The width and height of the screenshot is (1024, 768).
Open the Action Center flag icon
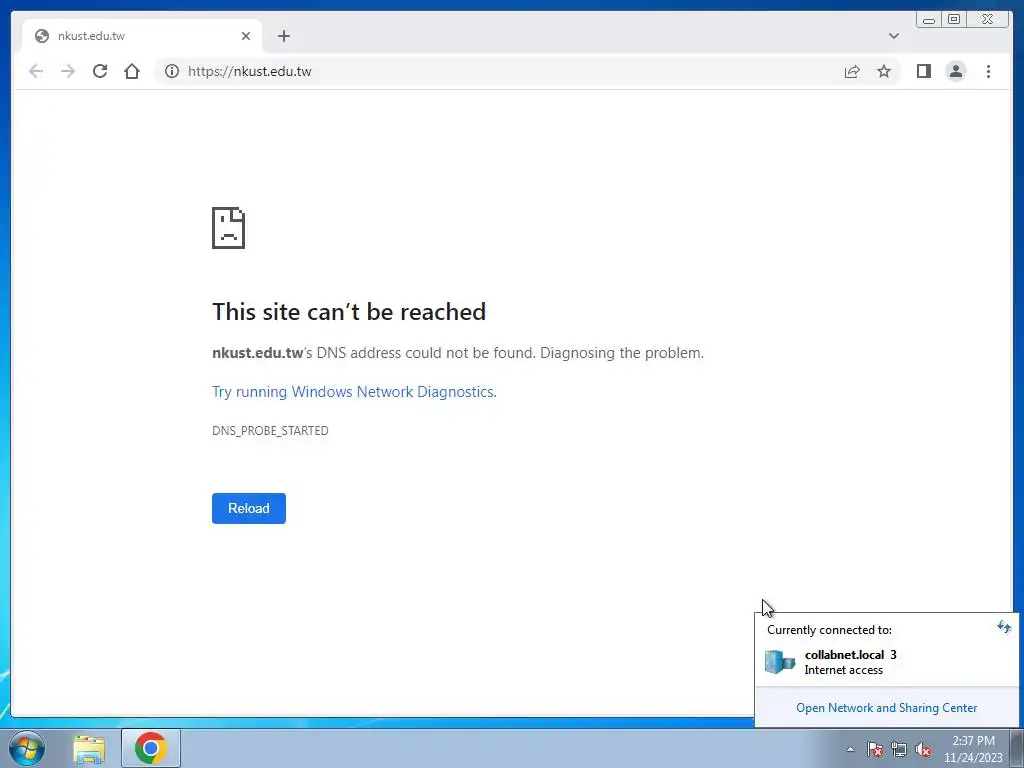point(874,749)
